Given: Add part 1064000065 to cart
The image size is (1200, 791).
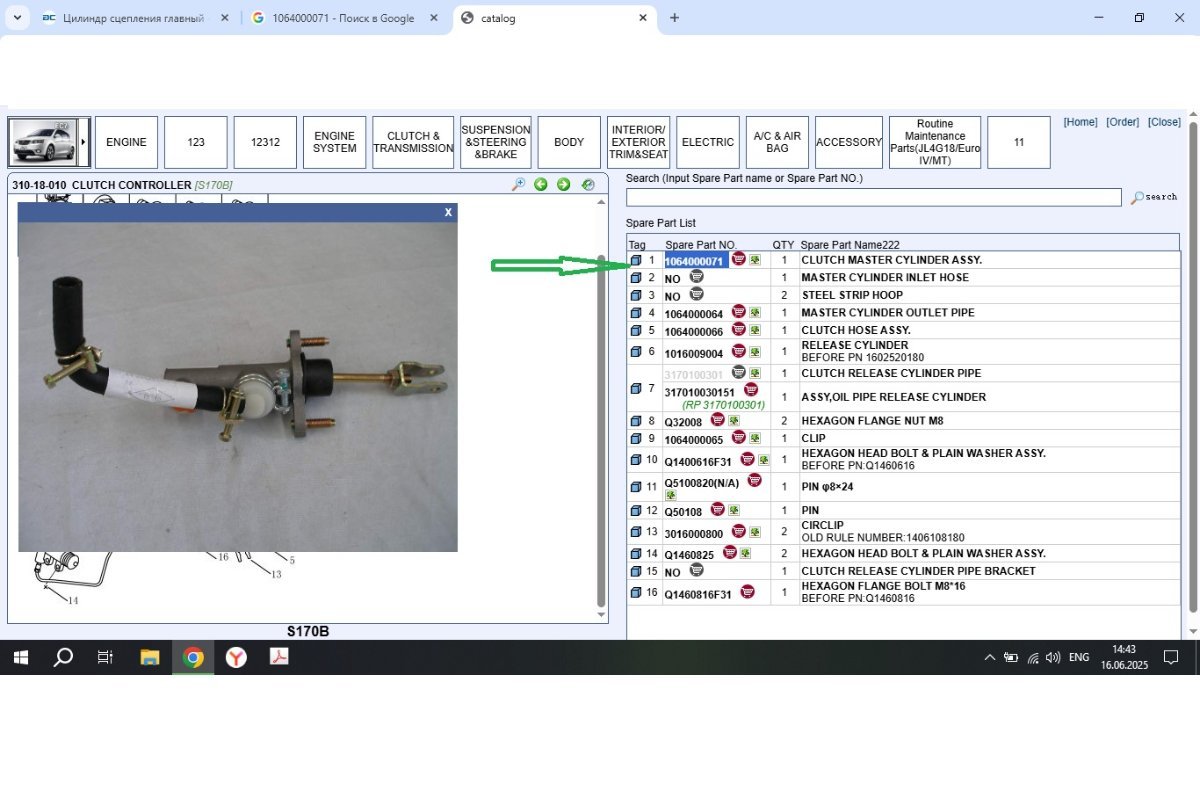Looking at the screenshot, I should [x=738, y=438].
